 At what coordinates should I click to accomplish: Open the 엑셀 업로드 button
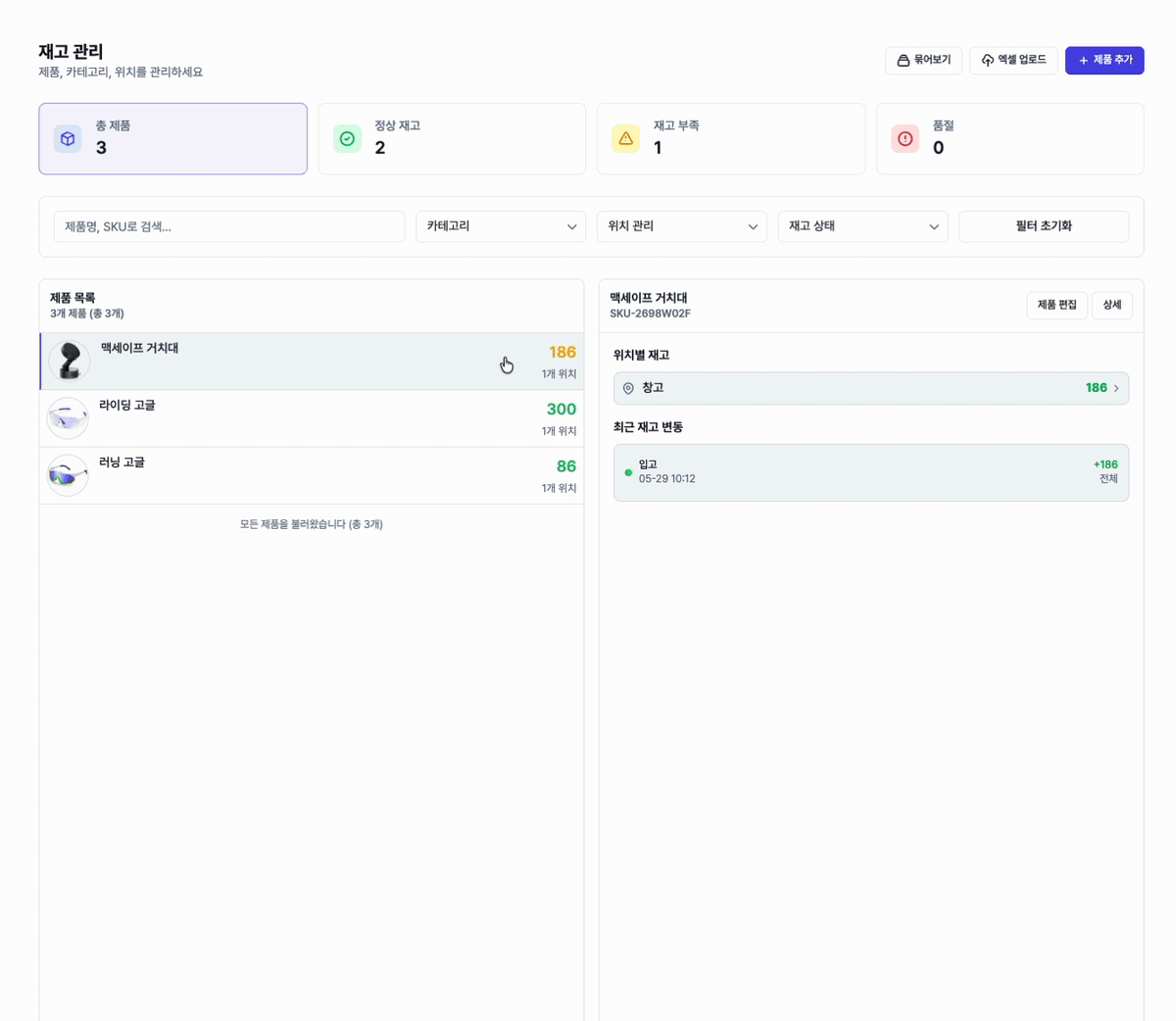1013,60
